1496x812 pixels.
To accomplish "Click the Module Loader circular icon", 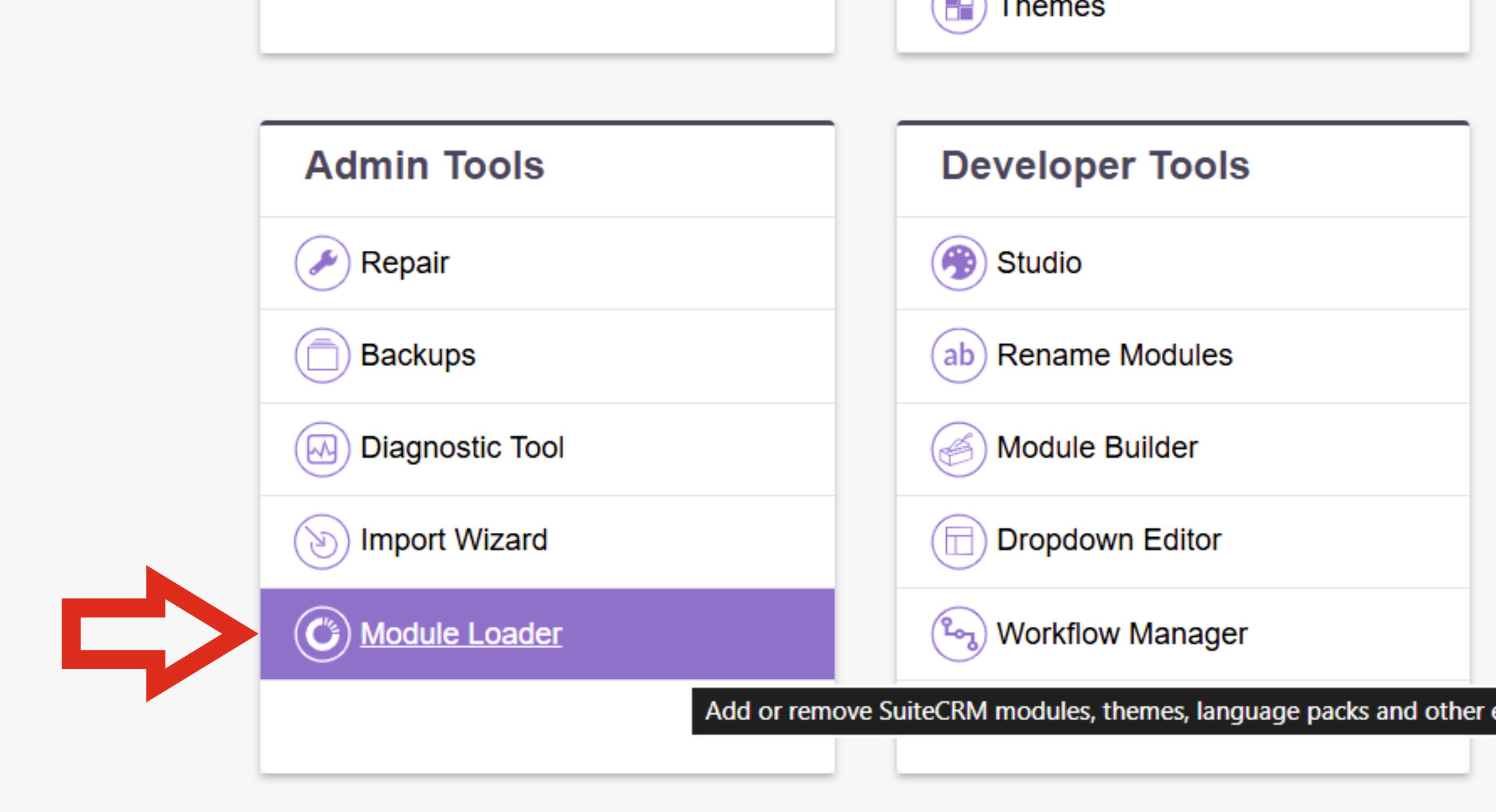I will [322, 634].
